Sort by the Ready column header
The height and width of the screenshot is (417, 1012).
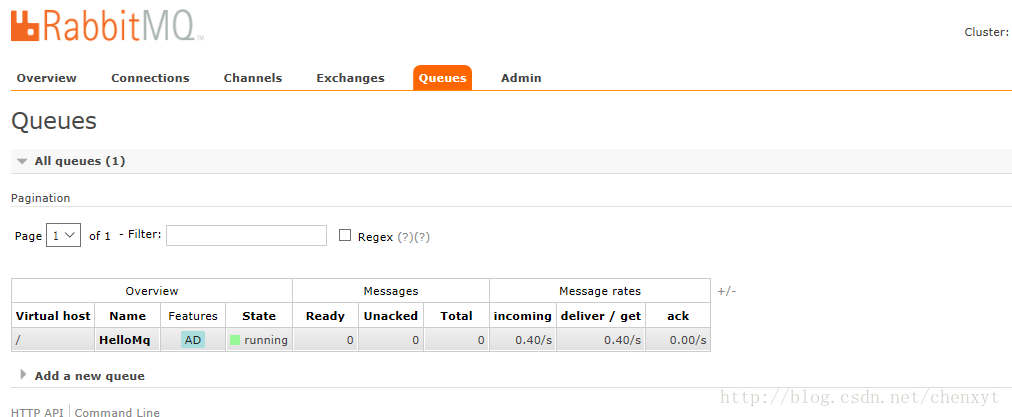pyautogui.click(x=325, y=316)
